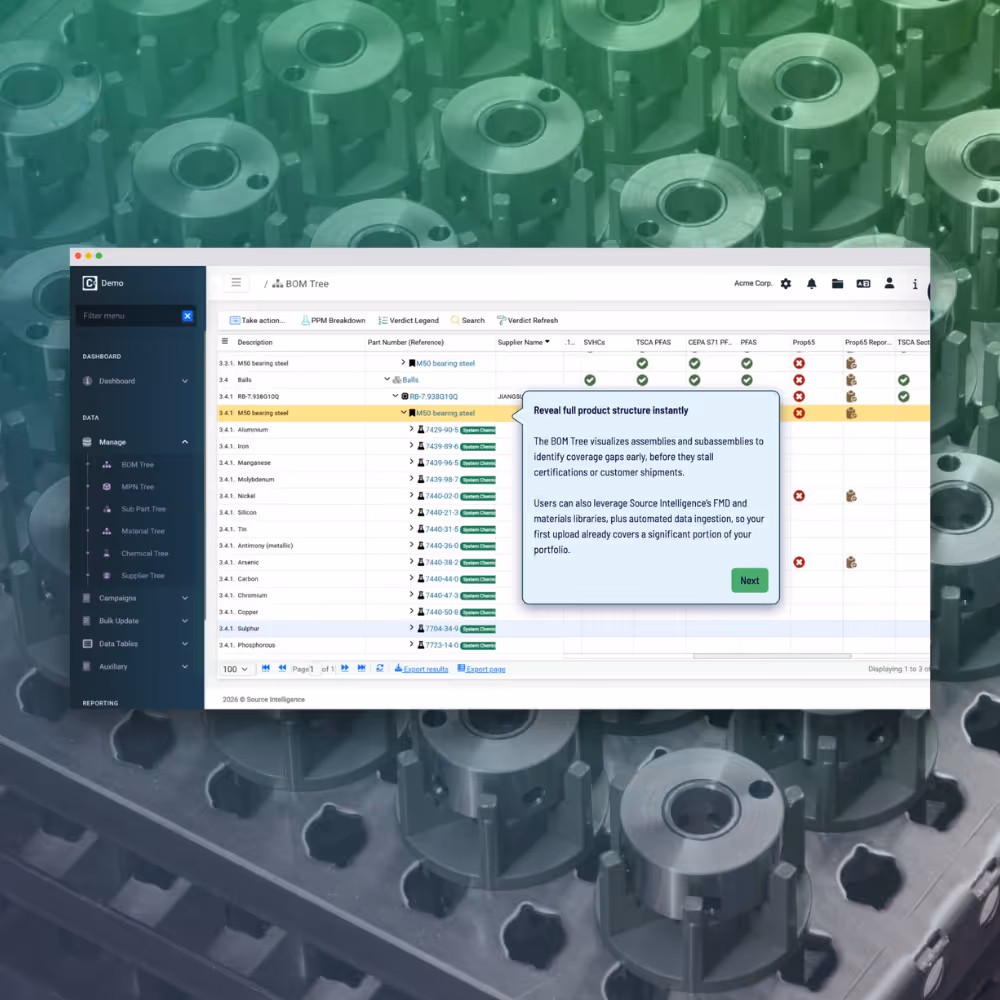Toggle the sidebar hamburger button
The height and width of the screenshot is (1000, 1000).
coord(236,283)
